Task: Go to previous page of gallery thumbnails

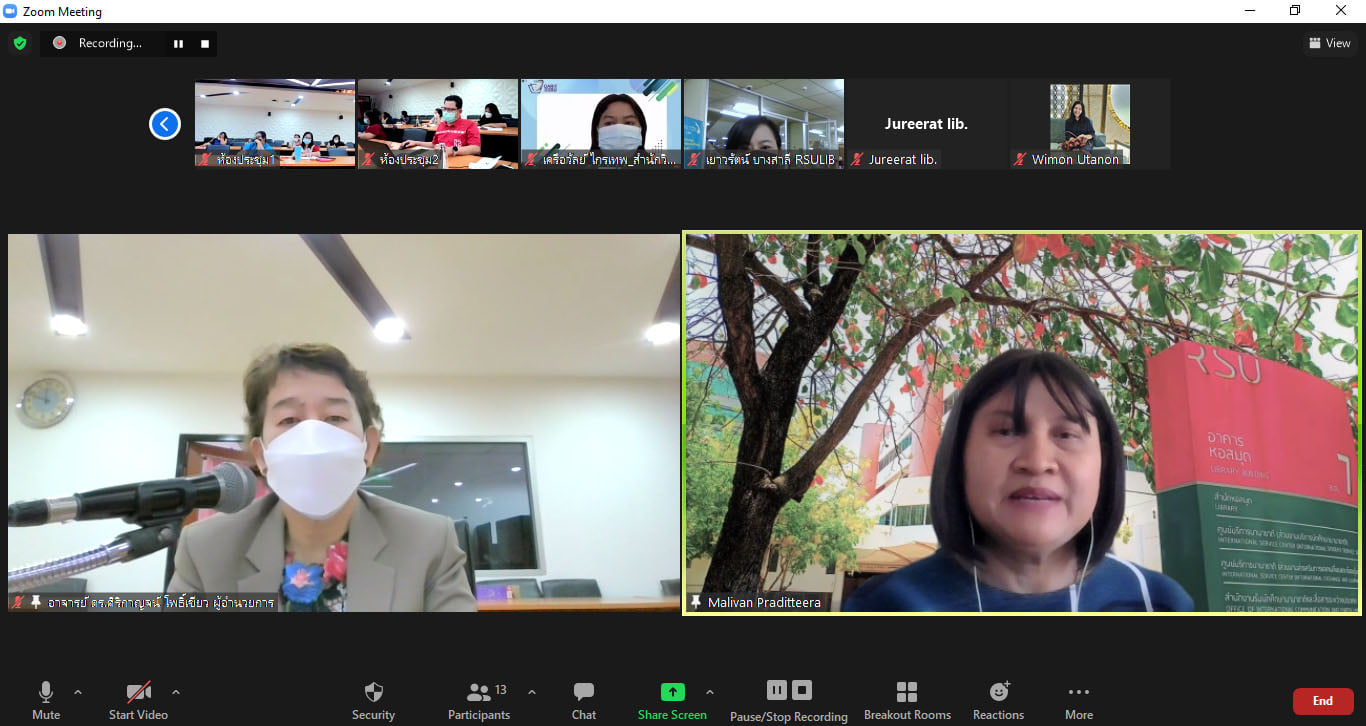Action: pos(165,124)
